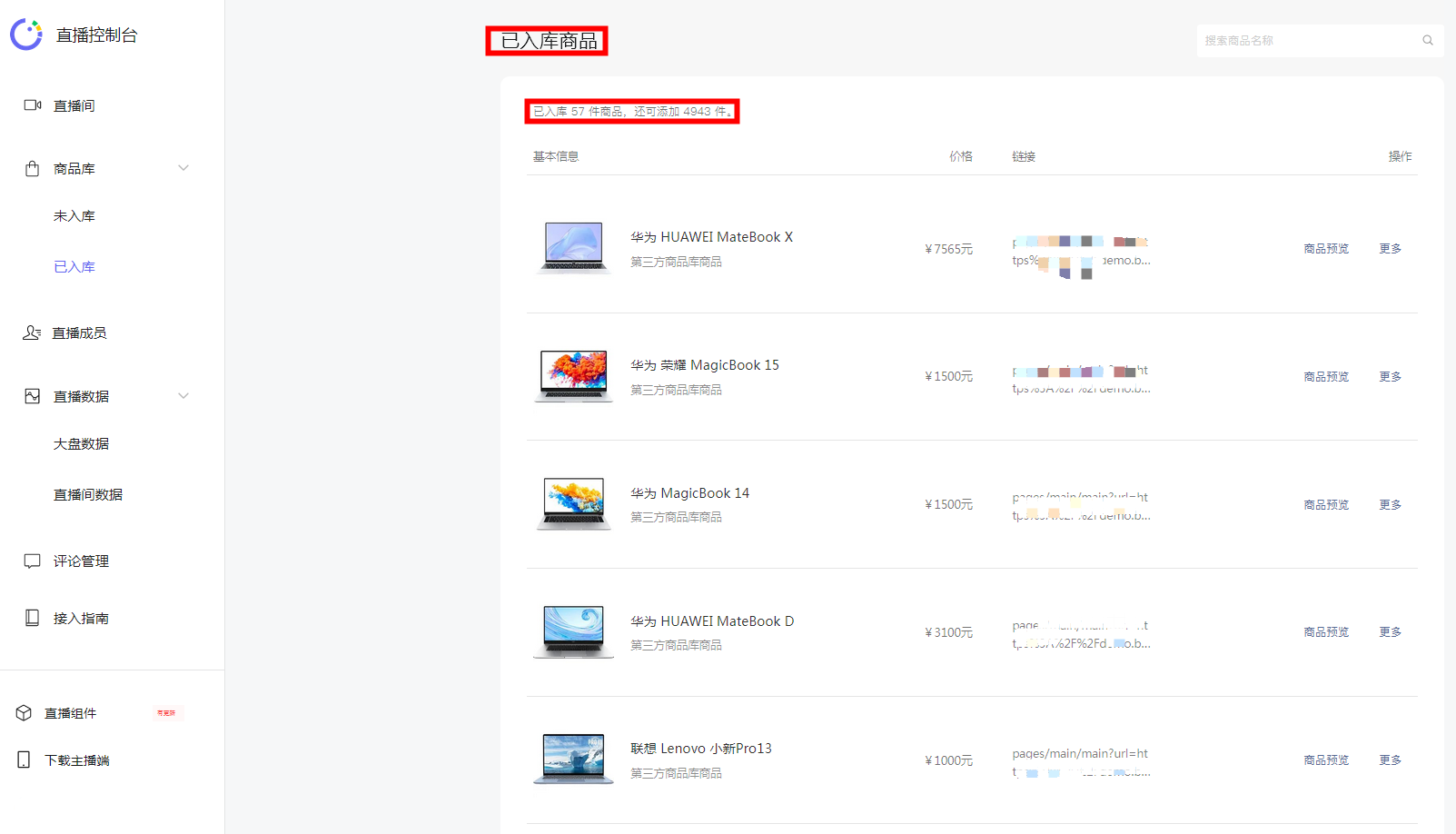The image size is (1456, 834).
Task: Click the ¥3100元 price cell
Action: 948,632
